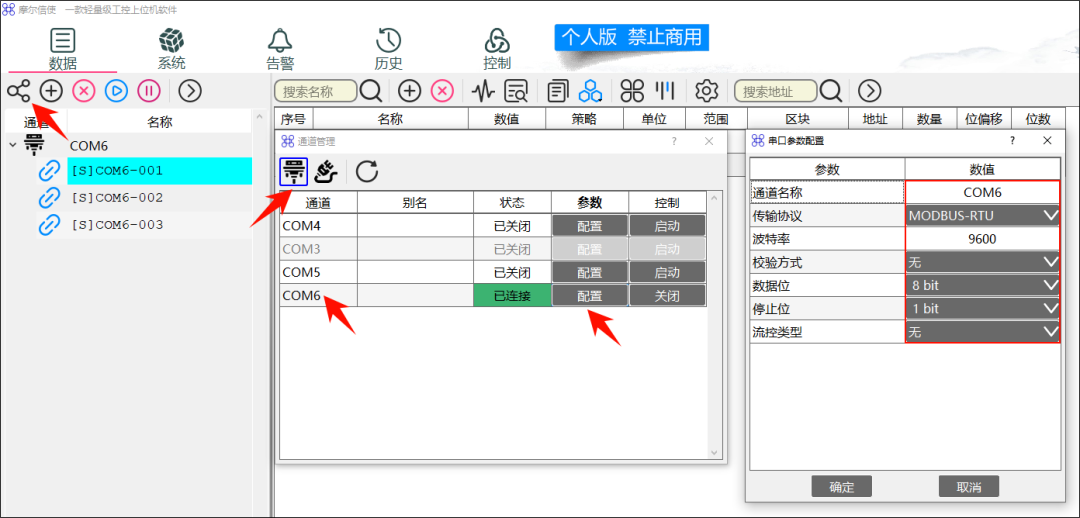Delete item using left toolbar X icon
Screen dimensions: 1080x518
pyautogui.click(x=83, y=91)
